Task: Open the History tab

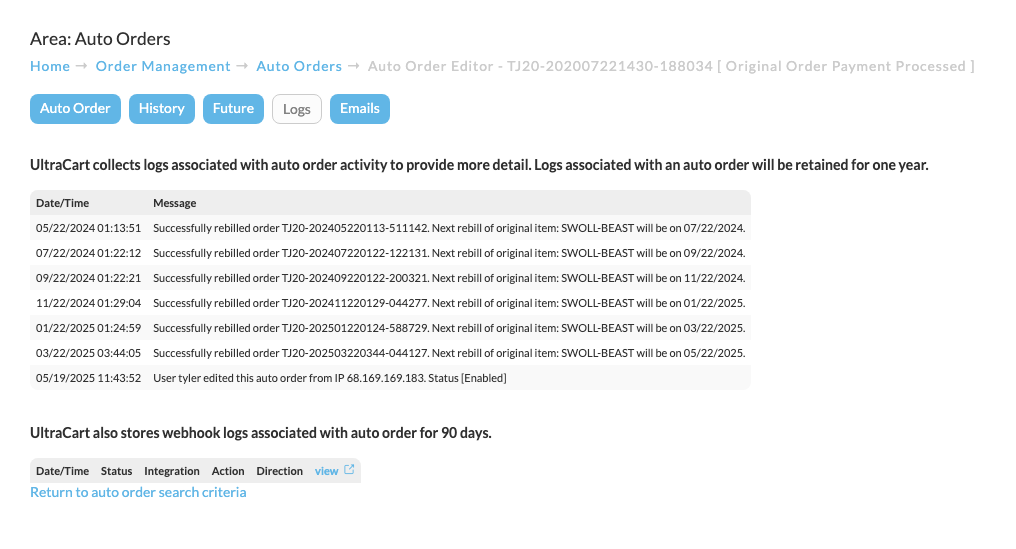Action: [161, 109]
